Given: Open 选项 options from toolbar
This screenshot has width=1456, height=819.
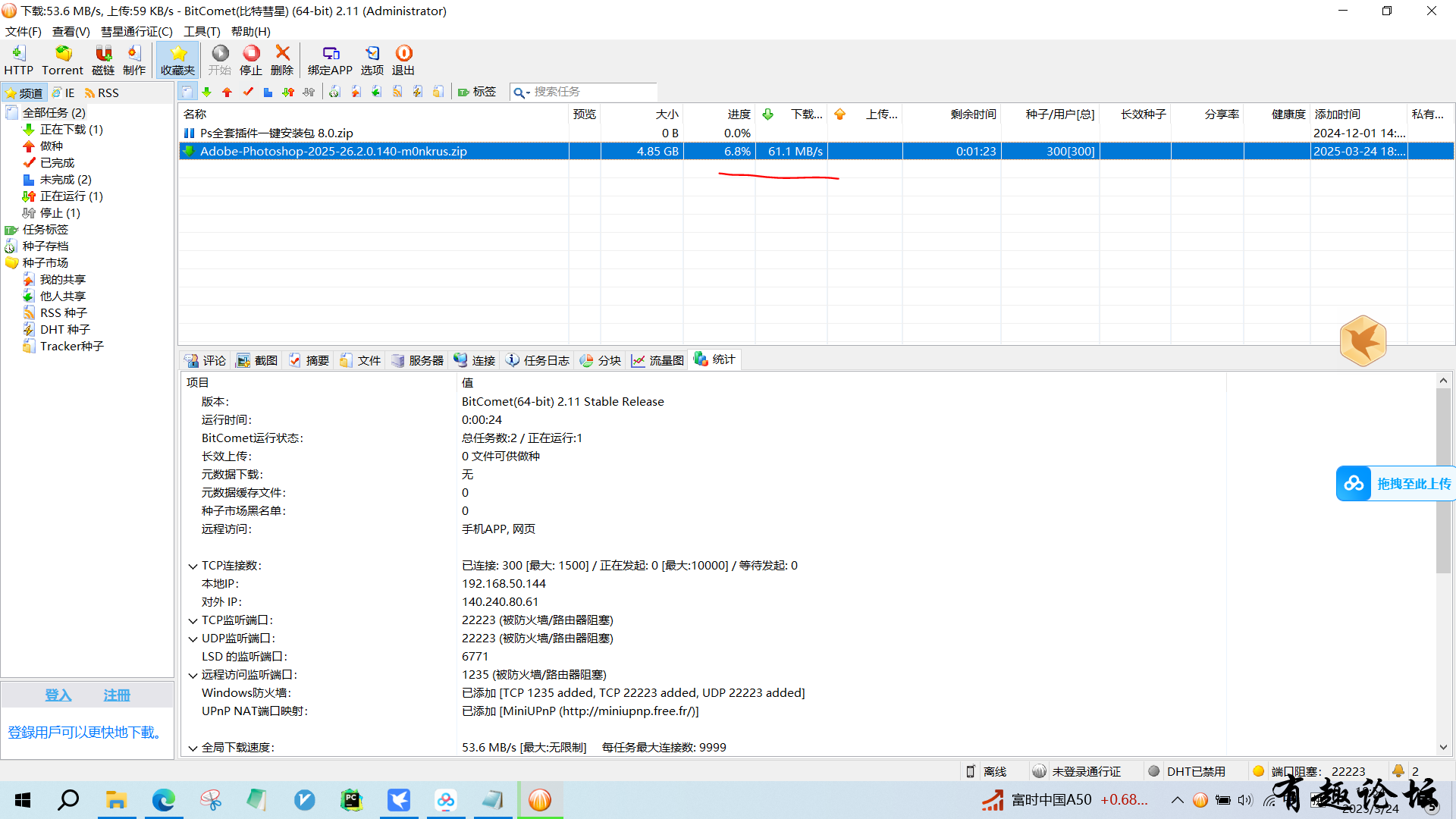Looking at the screenshot, I should tap(372, 60).
